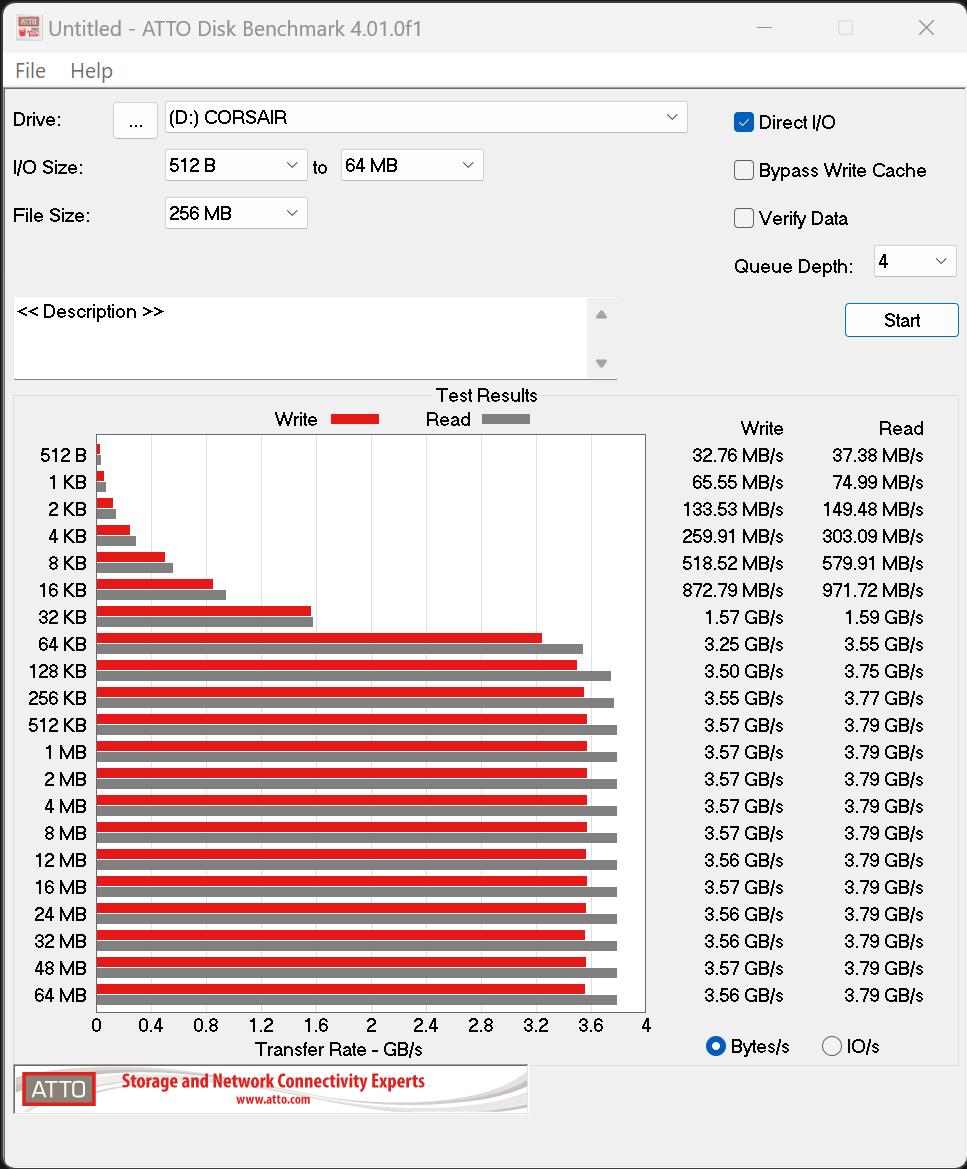The image size is (967, 1169).
Task: Click the red Write legend swatch
Action: point(355,419)
